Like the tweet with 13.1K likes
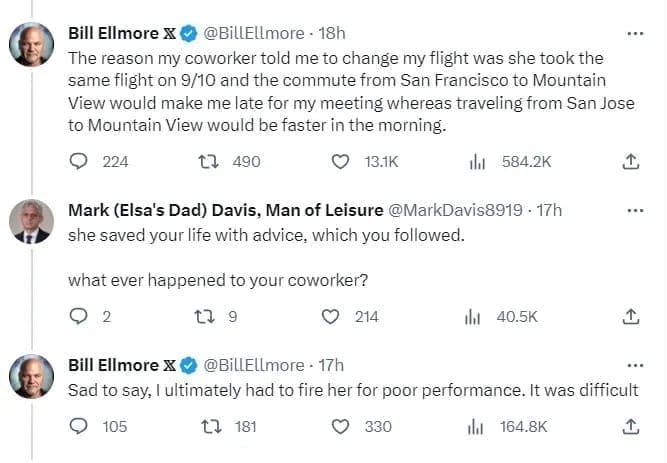The width and height of the screenshot is (667, 463). point(340,161)
